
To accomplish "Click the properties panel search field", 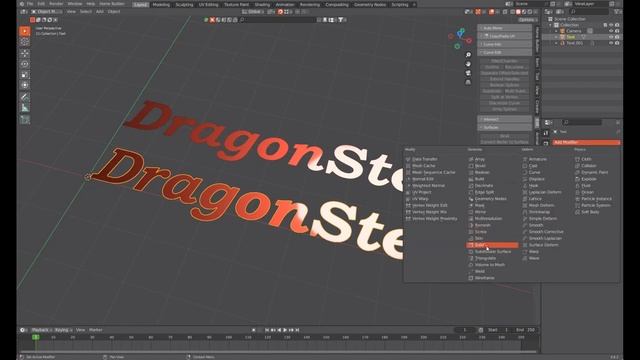I will coord(582,122).
